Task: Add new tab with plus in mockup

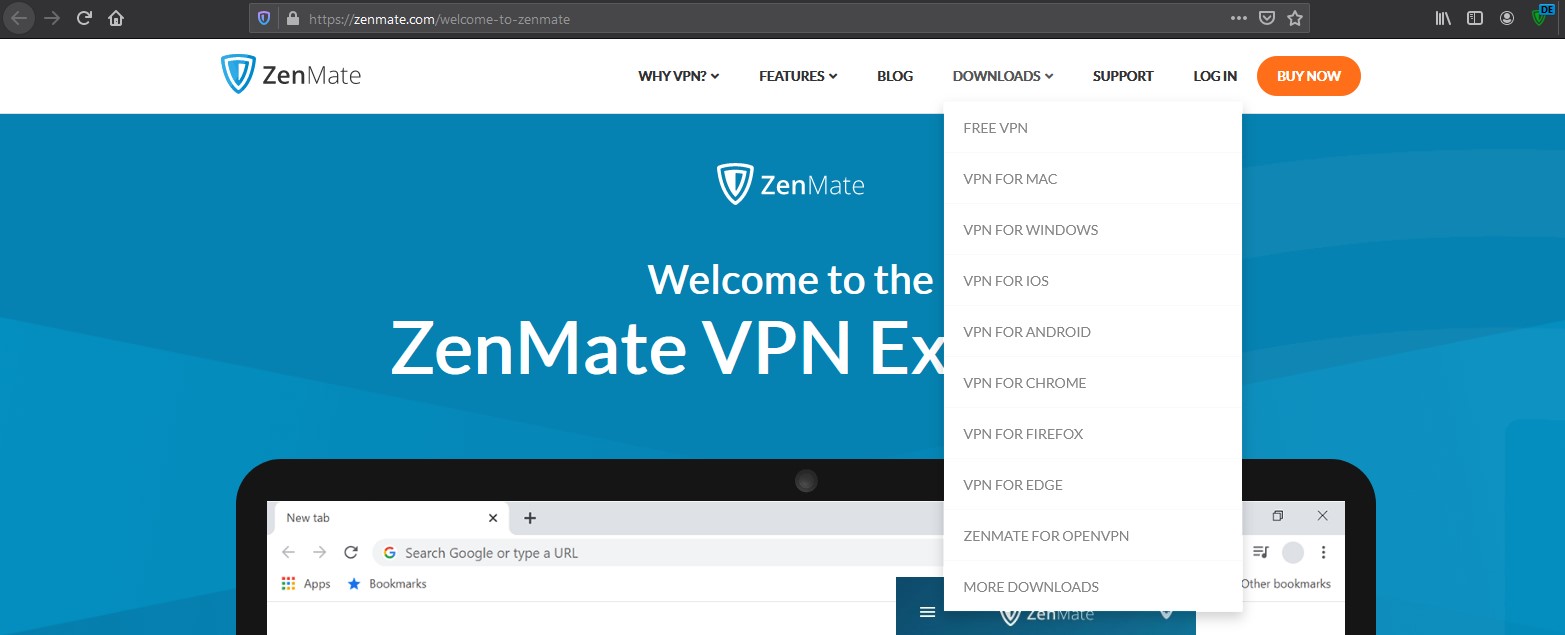Action: 530,518
